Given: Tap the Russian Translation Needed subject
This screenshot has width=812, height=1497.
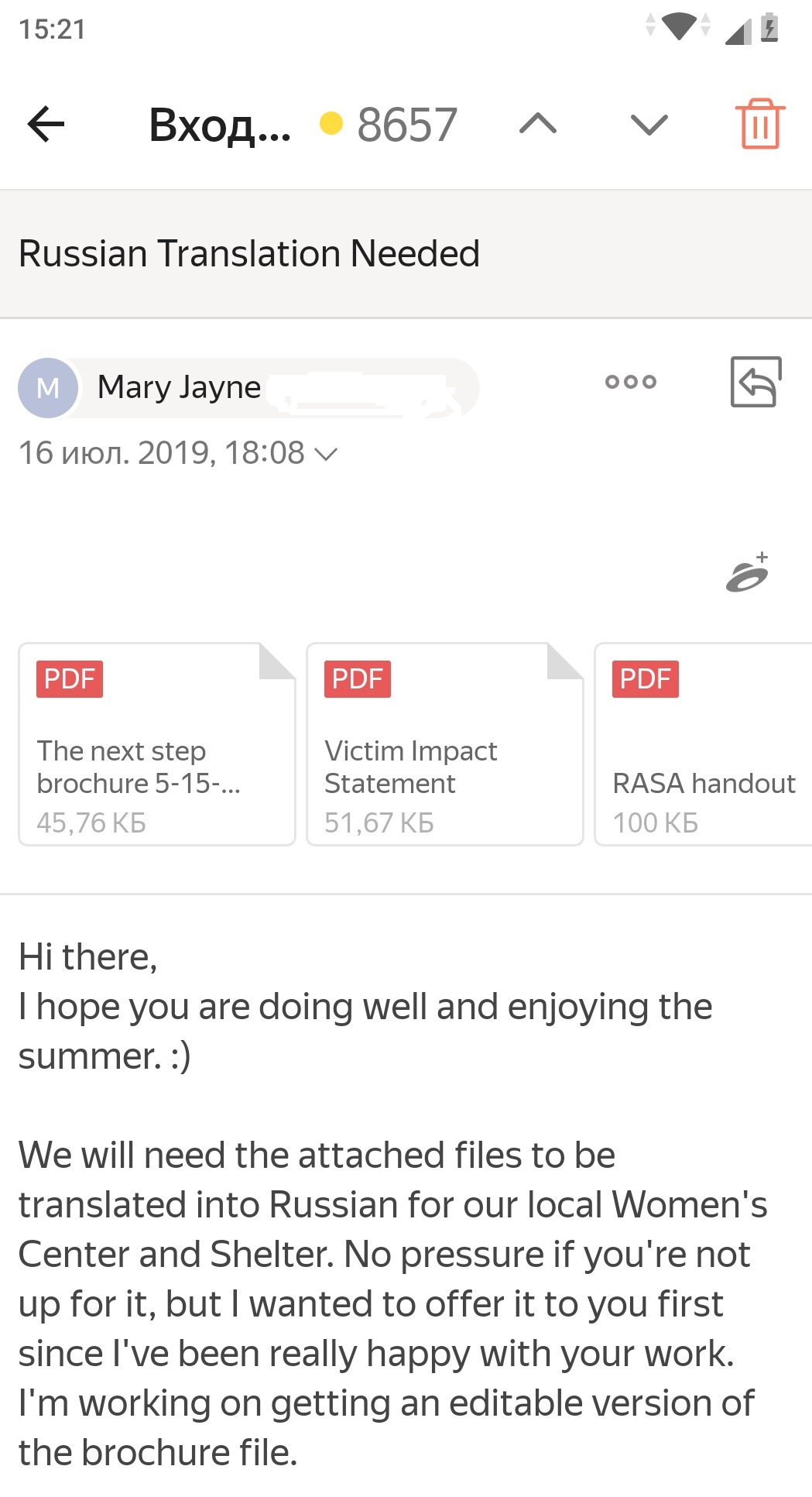Looking at the screenshot, I should pyautogui.click(x=249, y=253).
